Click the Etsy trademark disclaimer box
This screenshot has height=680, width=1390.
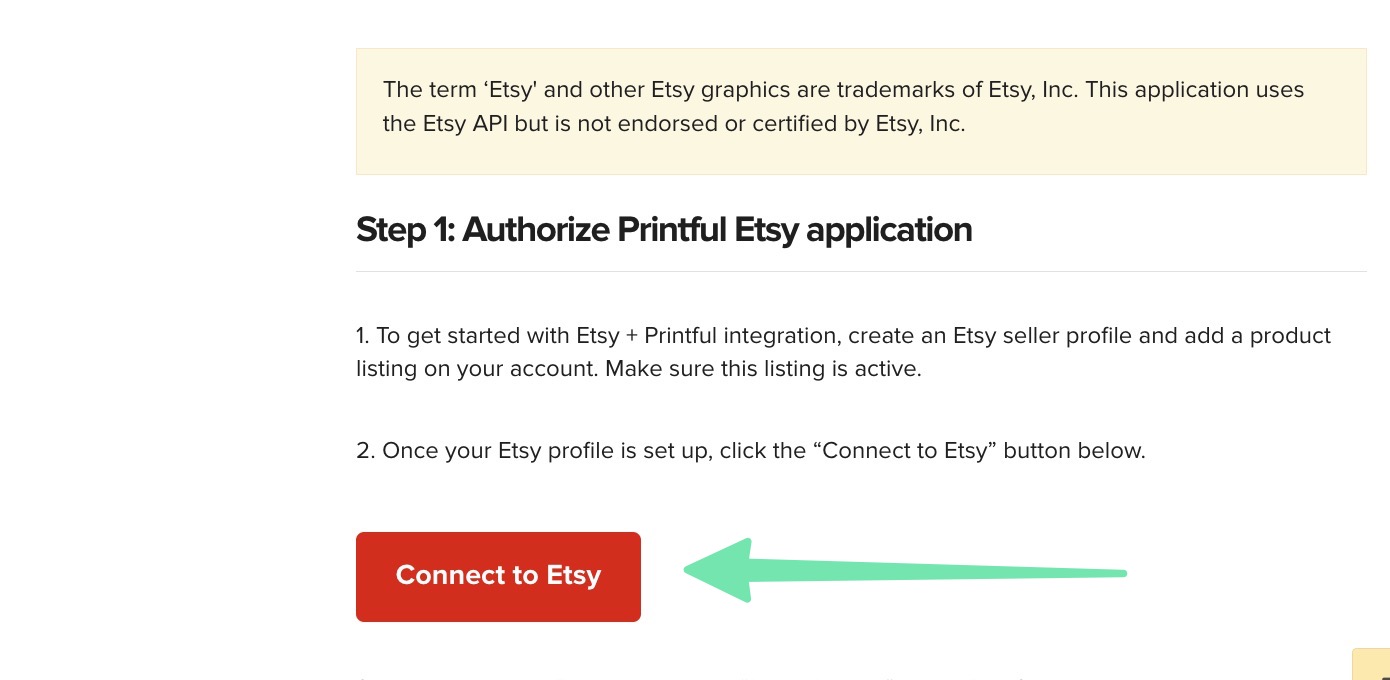click(x=861, y=110)
